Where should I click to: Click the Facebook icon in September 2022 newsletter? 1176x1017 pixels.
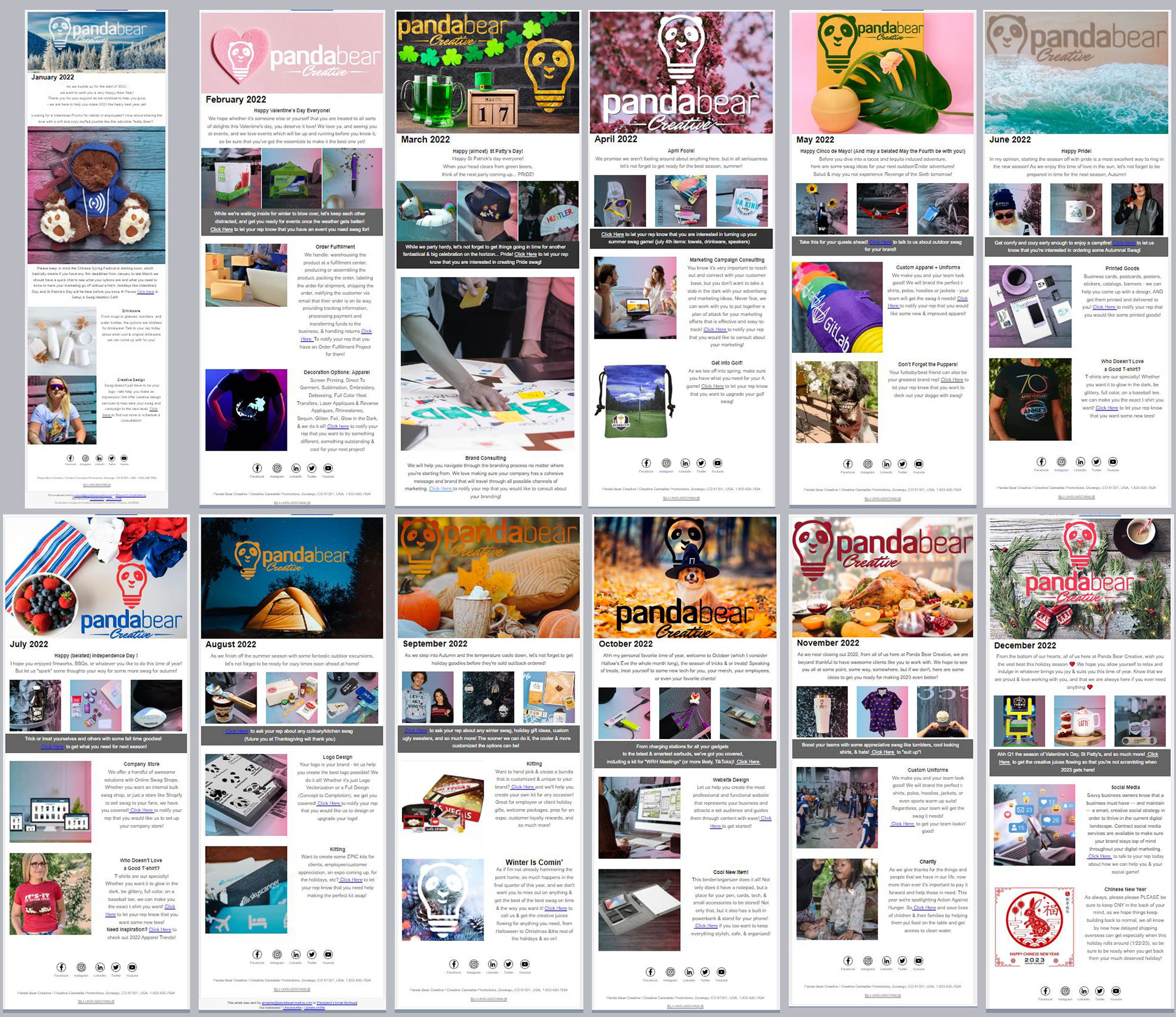(454, 964)
